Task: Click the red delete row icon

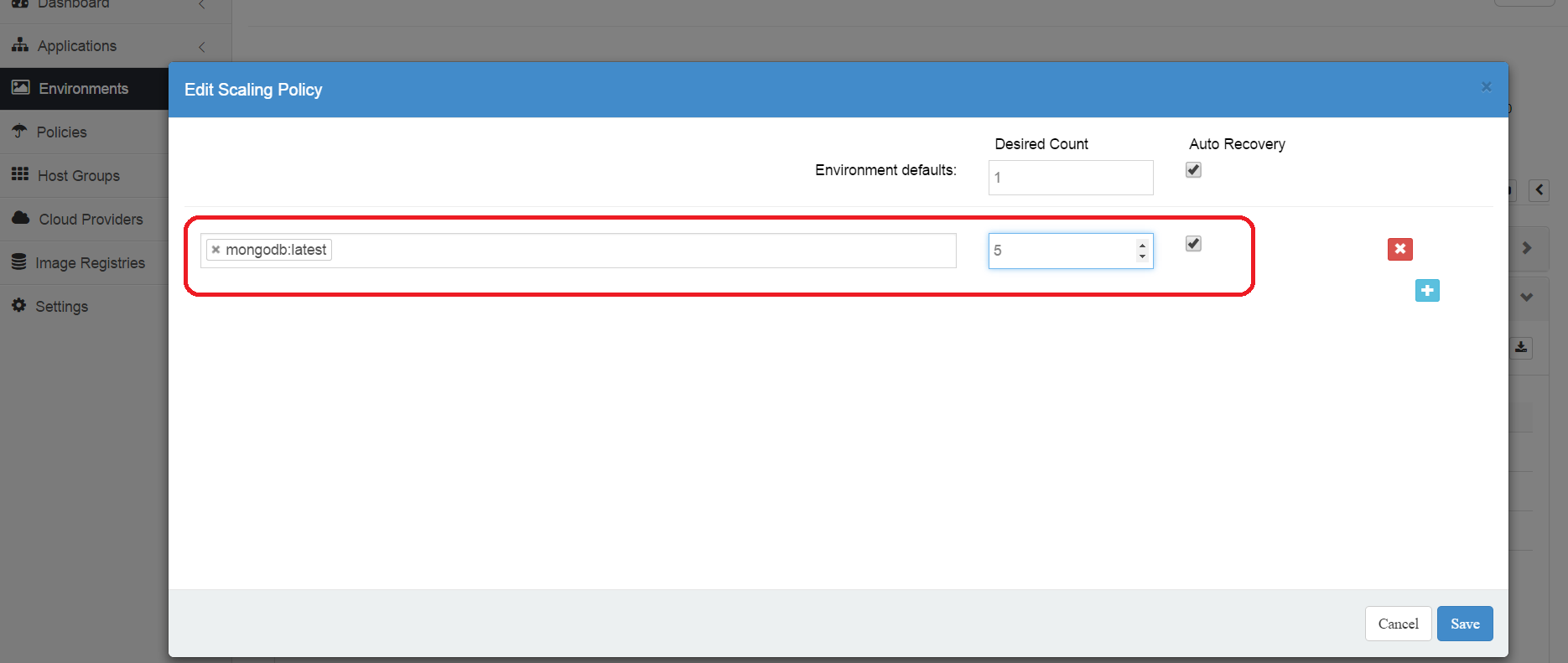Action: click(1399, 249)
